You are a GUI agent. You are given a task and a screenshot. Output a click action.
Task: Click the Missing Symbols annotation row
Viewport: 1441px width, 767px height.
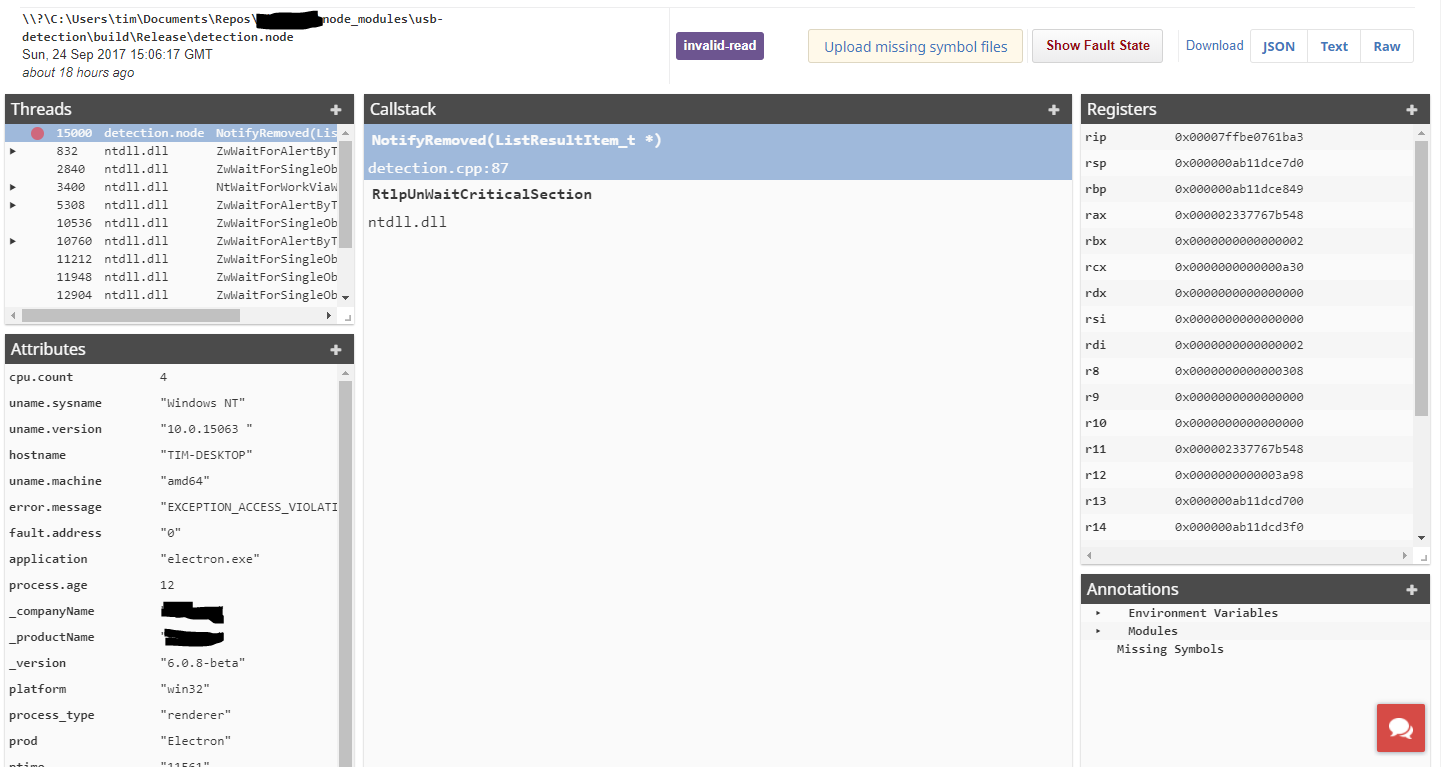(1170, 649)
